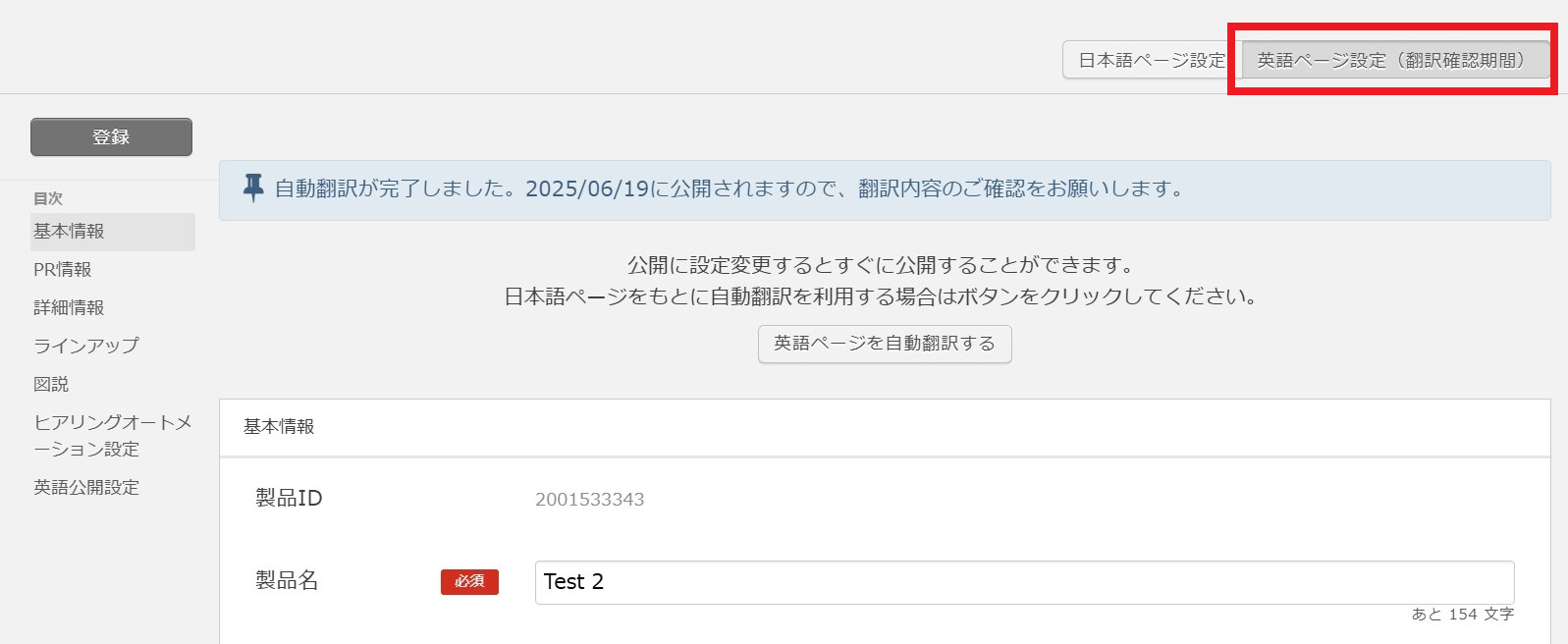This screenshot has width=1568, height=644.
Task: Click the red 必須 badge
Action: pos(469,582)
